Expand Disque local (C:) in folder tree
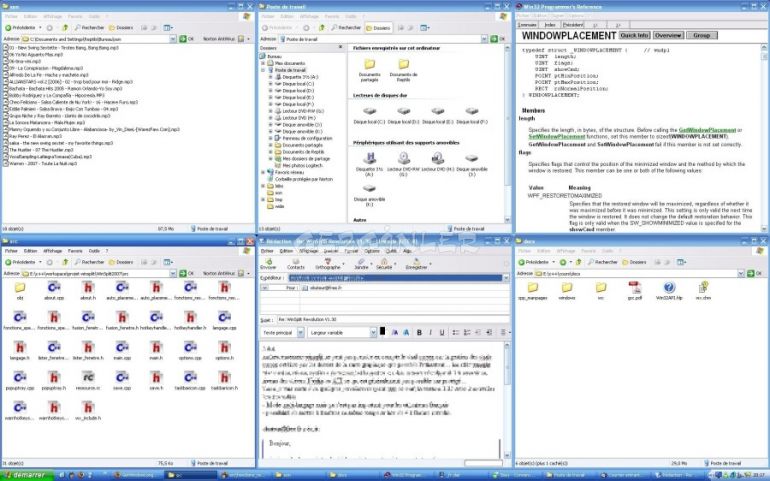This screenshot has height=481, width=770. [x=271, y=84]
